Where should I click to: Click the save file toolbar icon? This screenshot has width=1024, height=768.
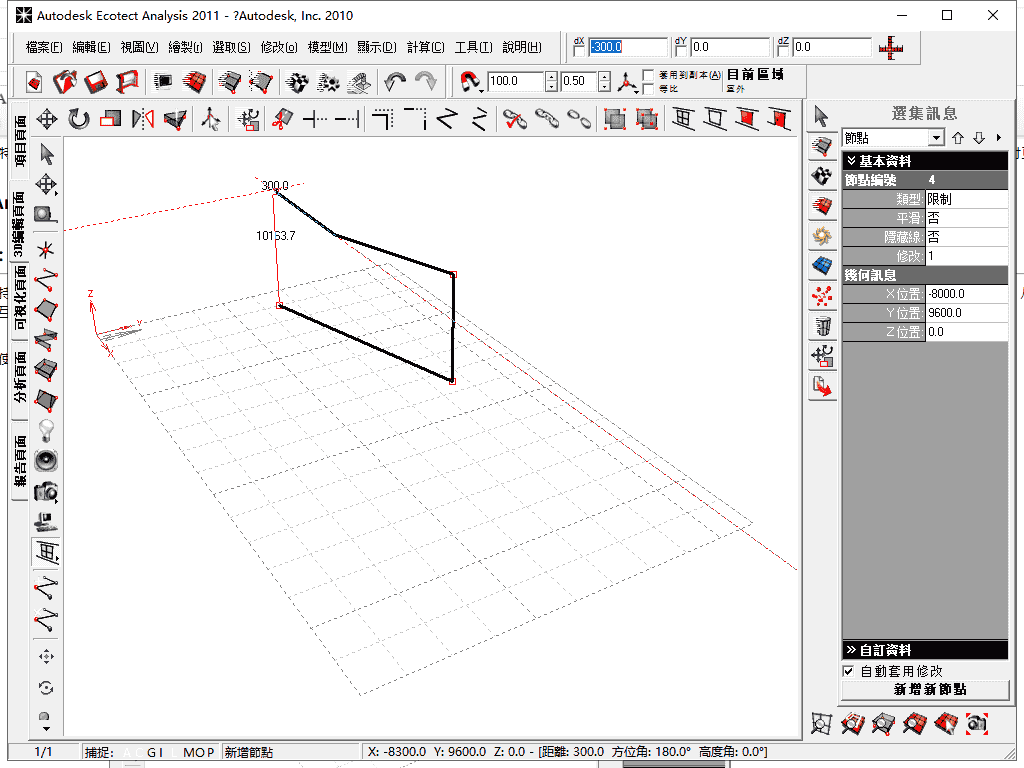coord(96,81)
